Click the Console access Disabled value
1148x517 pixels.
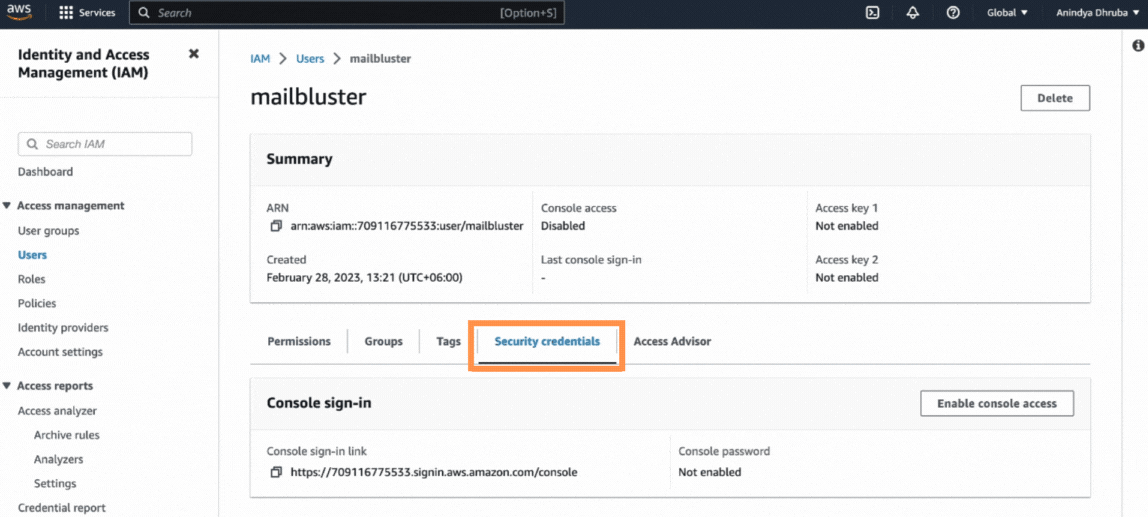point(563,226)
